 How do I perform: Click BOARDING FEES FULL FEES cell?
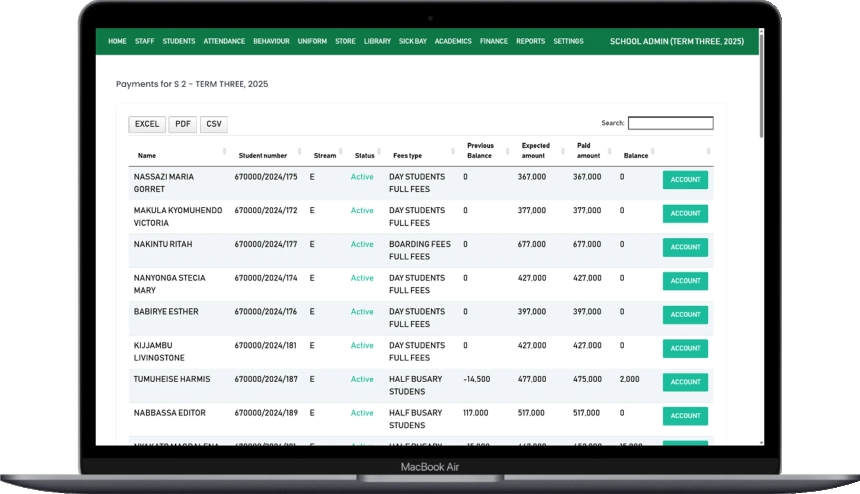(420, 251)
